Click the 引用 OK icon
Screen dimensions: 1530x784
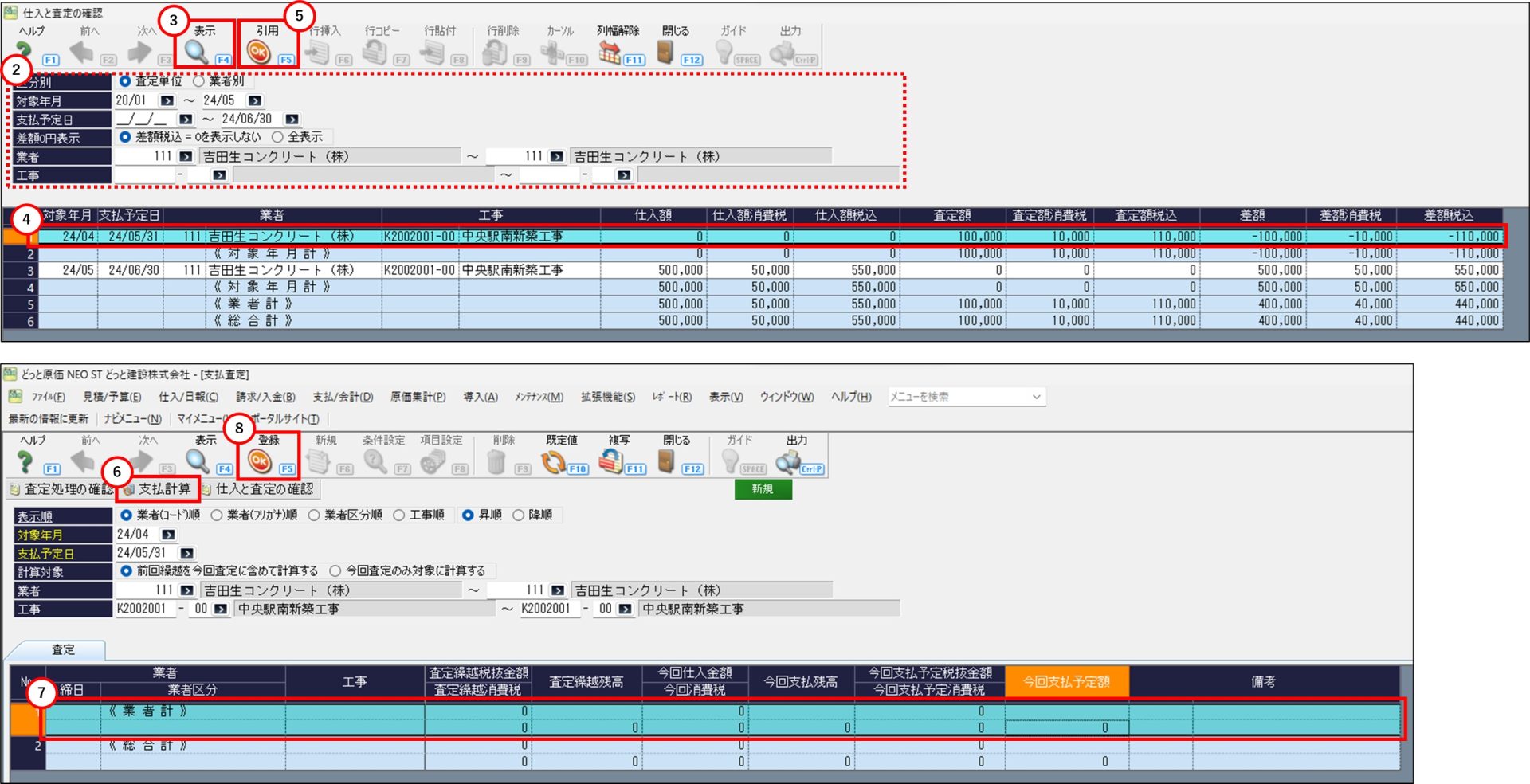click(258, 52)
